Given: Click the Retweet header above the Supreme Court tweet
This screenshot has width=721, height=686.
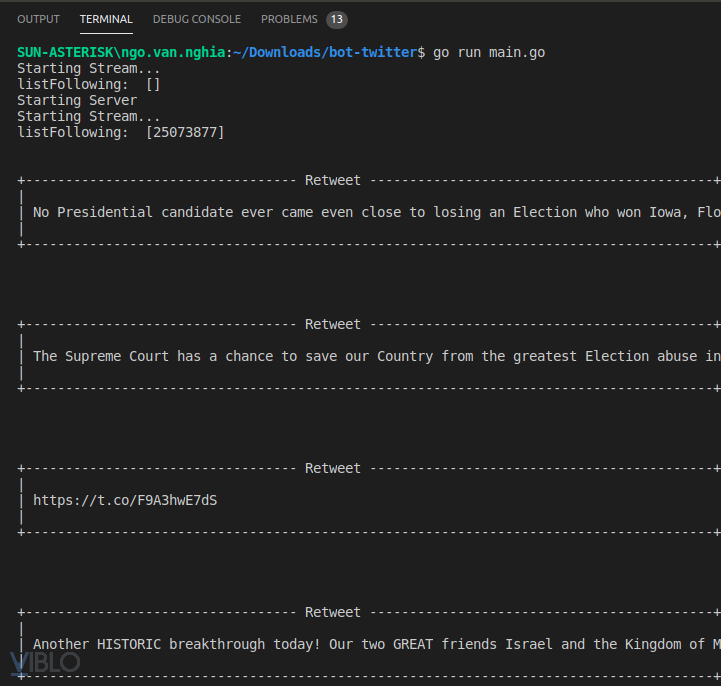Looking at the screenshot, I should (x=333, y=324).
